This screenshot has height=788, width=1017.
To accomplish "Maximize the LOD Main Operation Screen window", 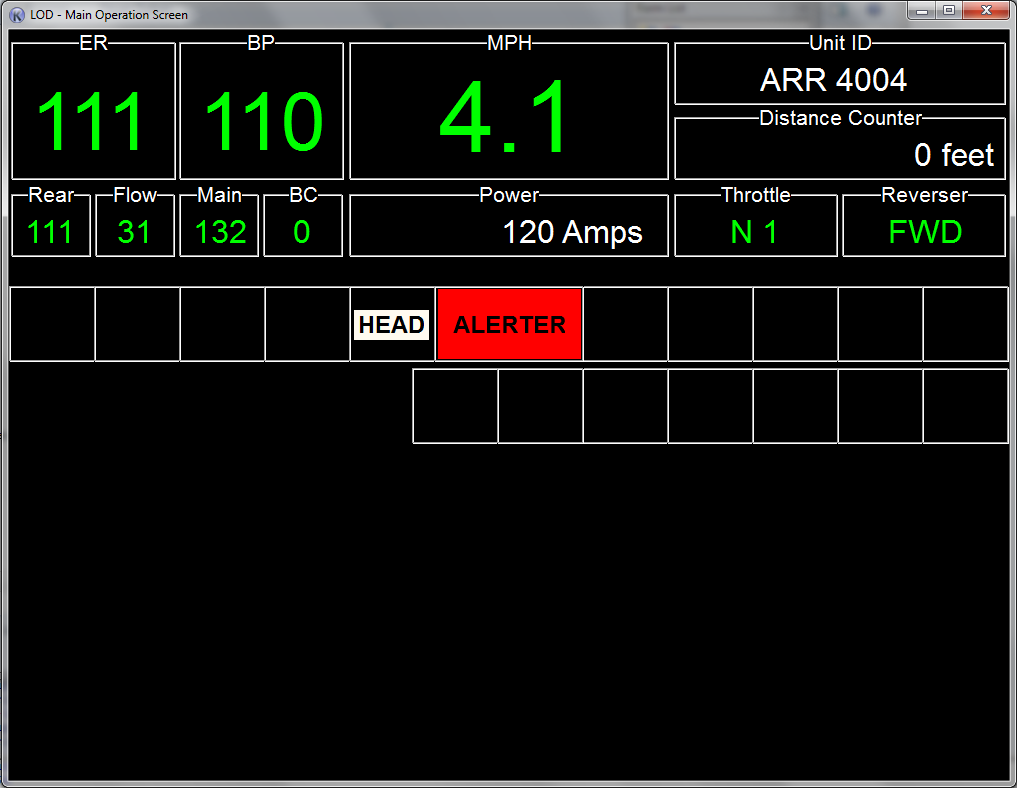I will coord(948,10).
